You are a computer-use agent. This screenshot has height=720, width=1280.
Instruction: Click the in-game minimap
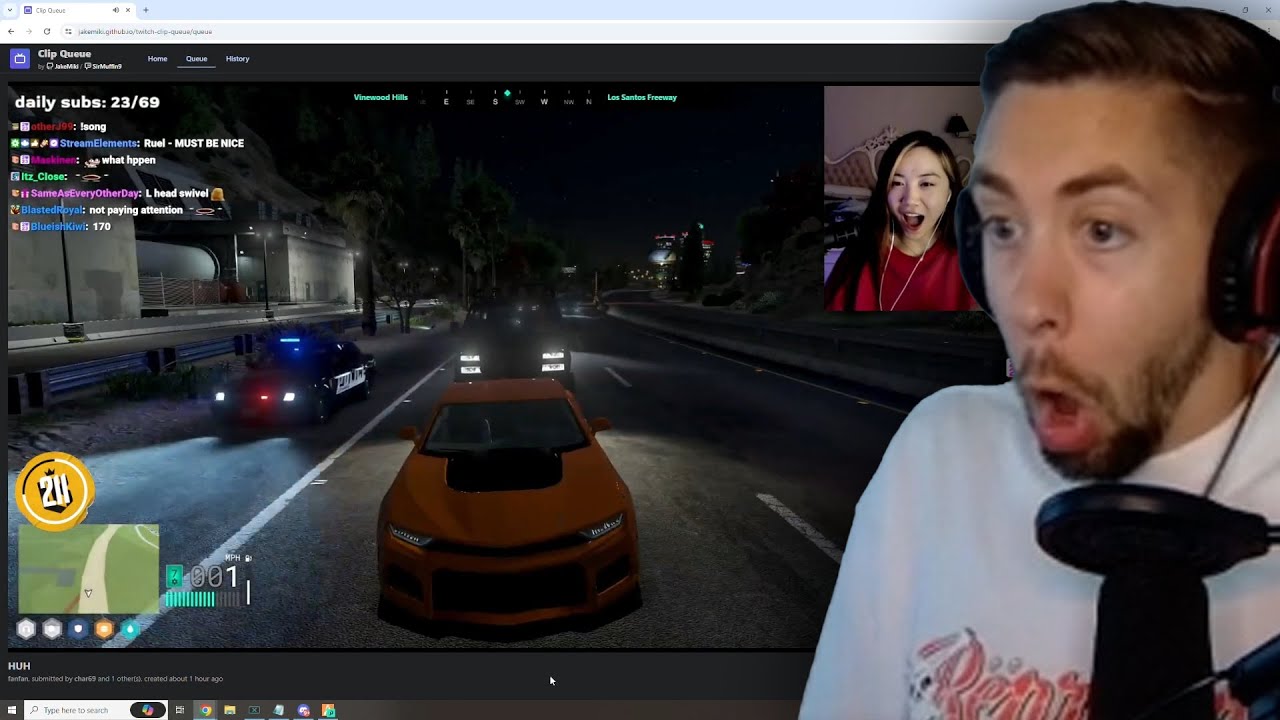click(88, 569)
